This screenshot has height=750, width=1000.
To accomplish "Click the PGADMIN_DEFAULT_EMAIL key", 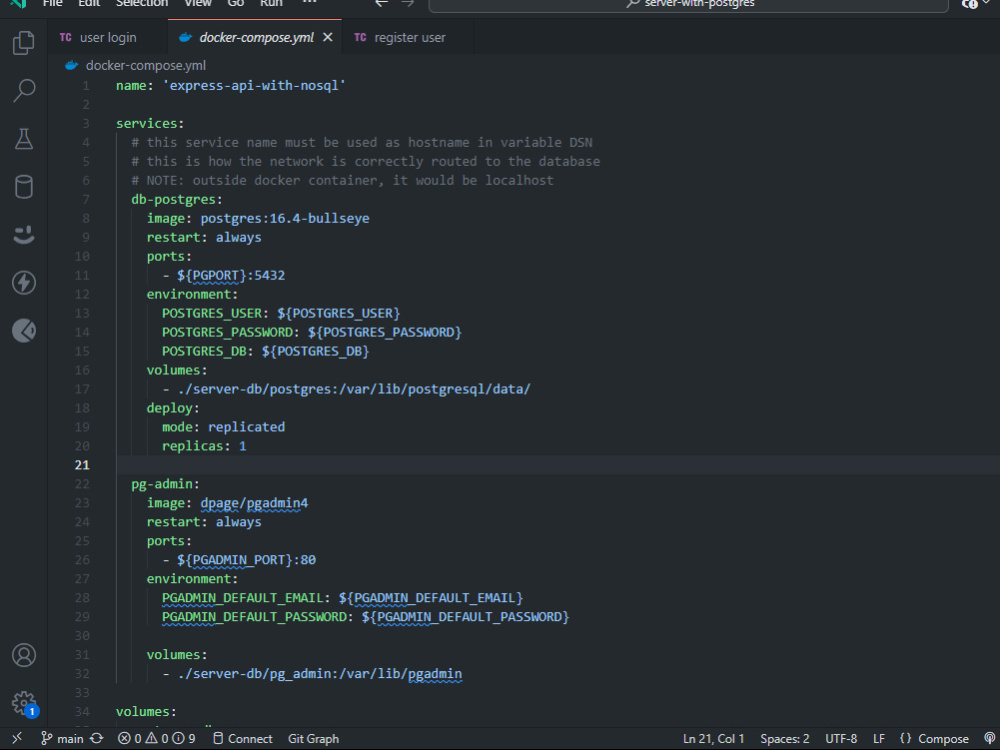I will coord(242,598).
